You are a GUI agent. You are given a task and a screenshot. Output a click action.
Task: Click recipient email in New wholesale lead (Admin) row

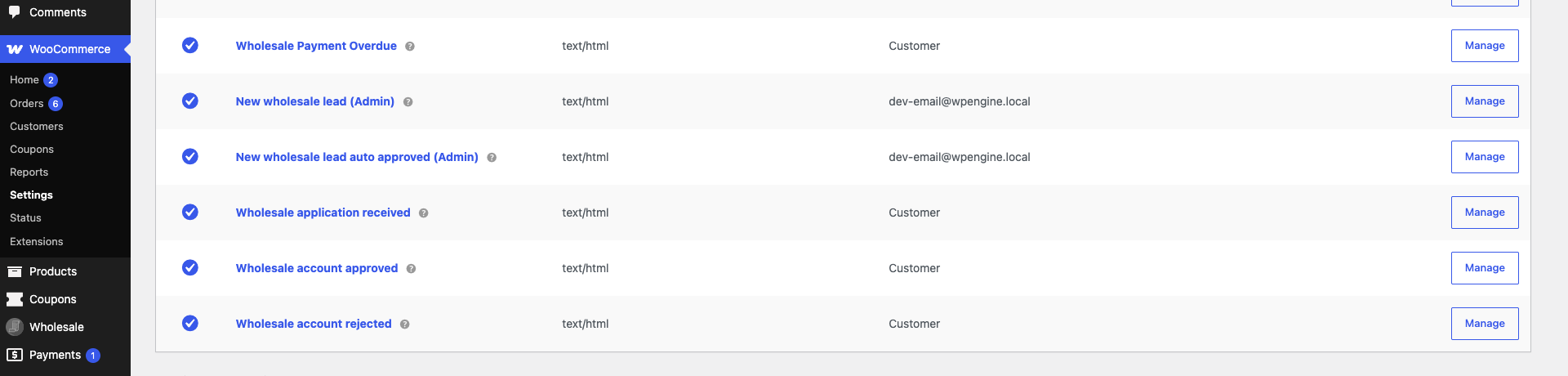[960, 101]
